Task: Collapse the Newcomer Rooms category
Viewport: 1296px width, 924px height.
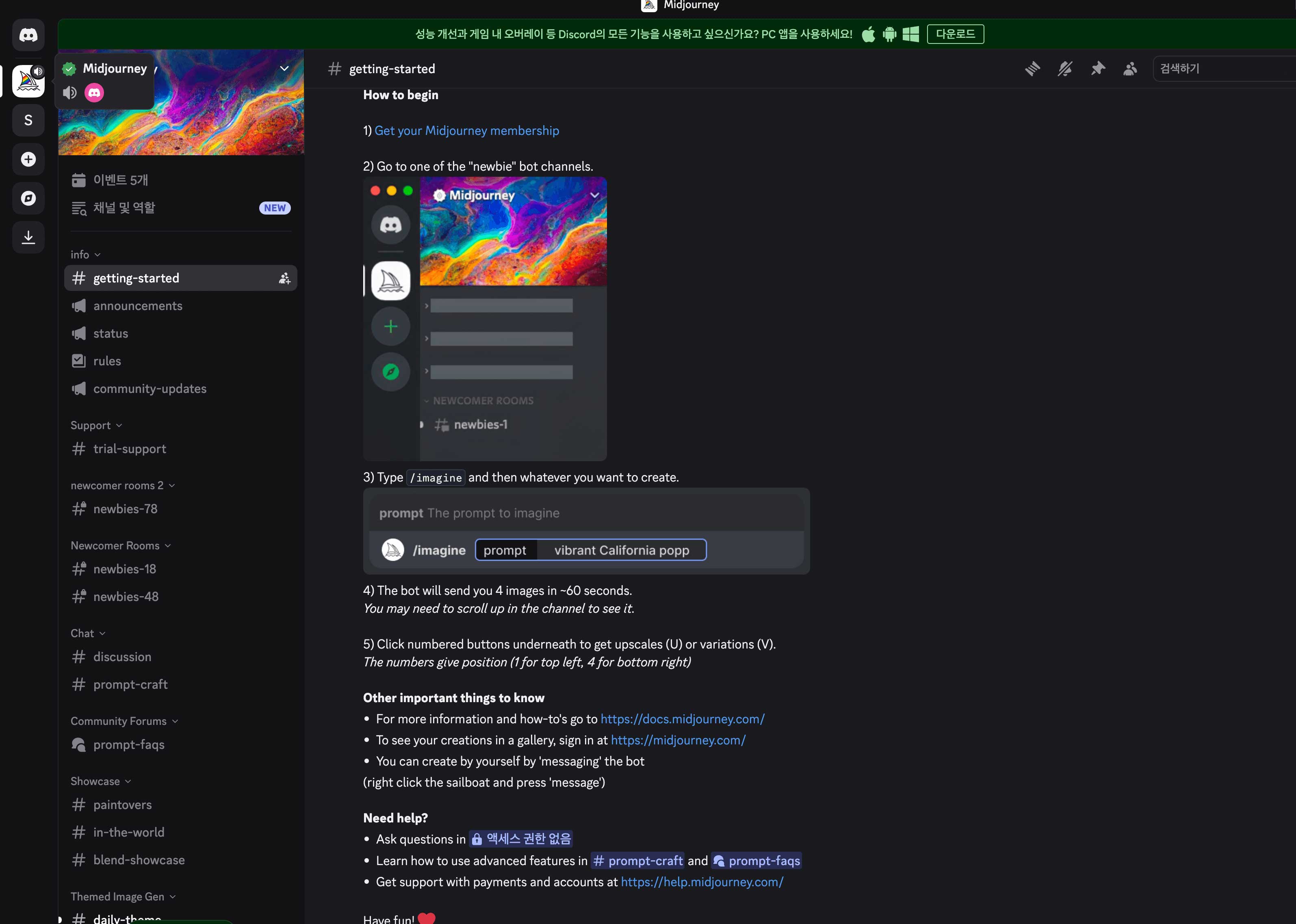Action: pos(120,546)
